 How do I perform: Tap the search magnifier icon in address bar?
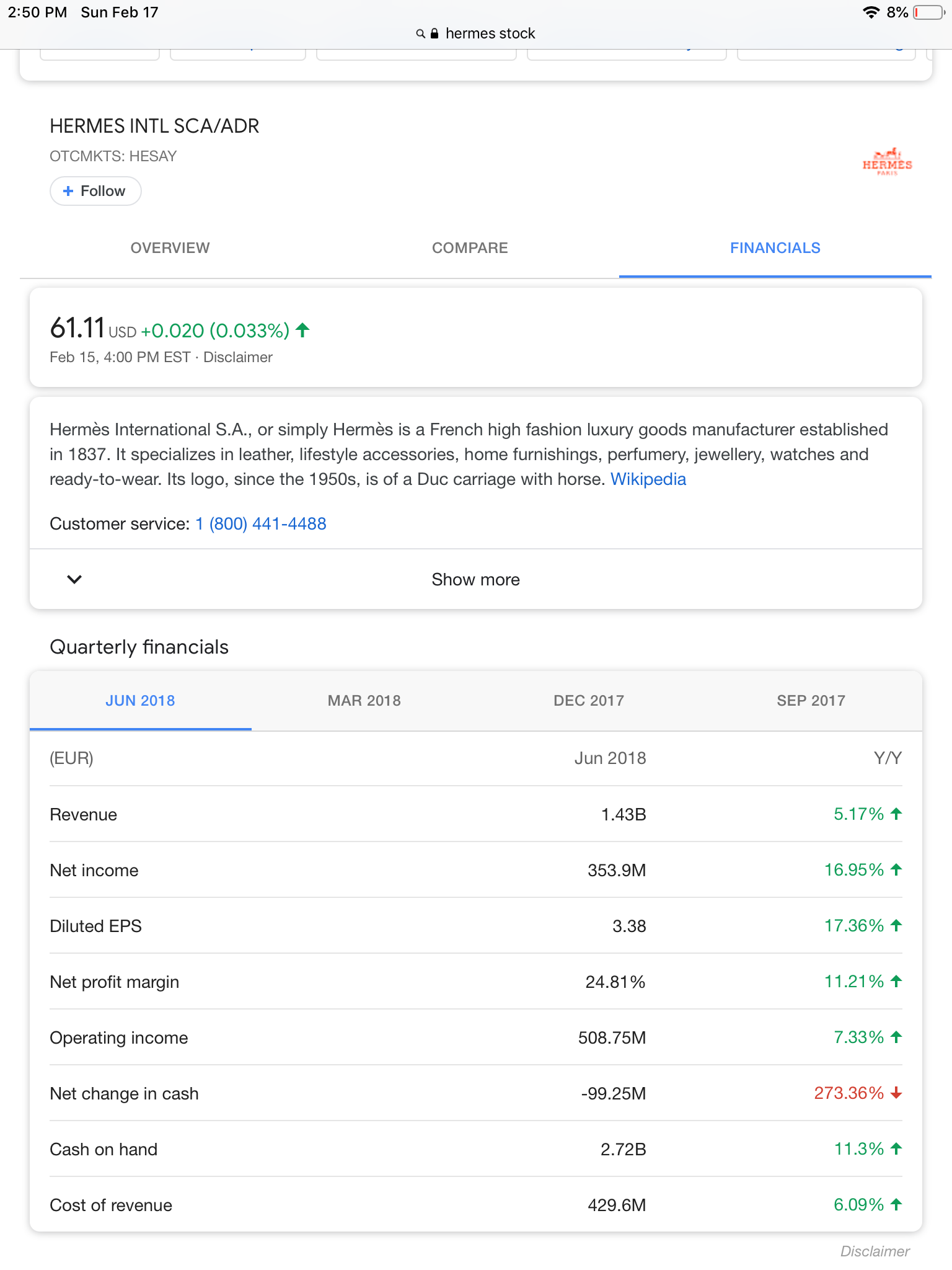[420, 33]
